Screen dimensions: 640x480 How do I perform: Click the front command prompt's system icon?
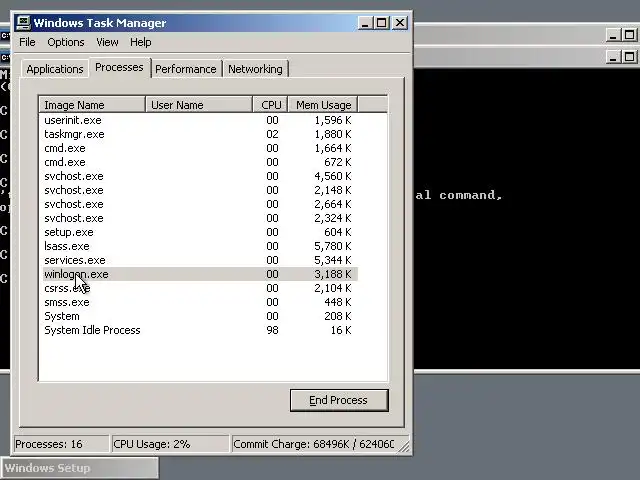click(5, 58)
